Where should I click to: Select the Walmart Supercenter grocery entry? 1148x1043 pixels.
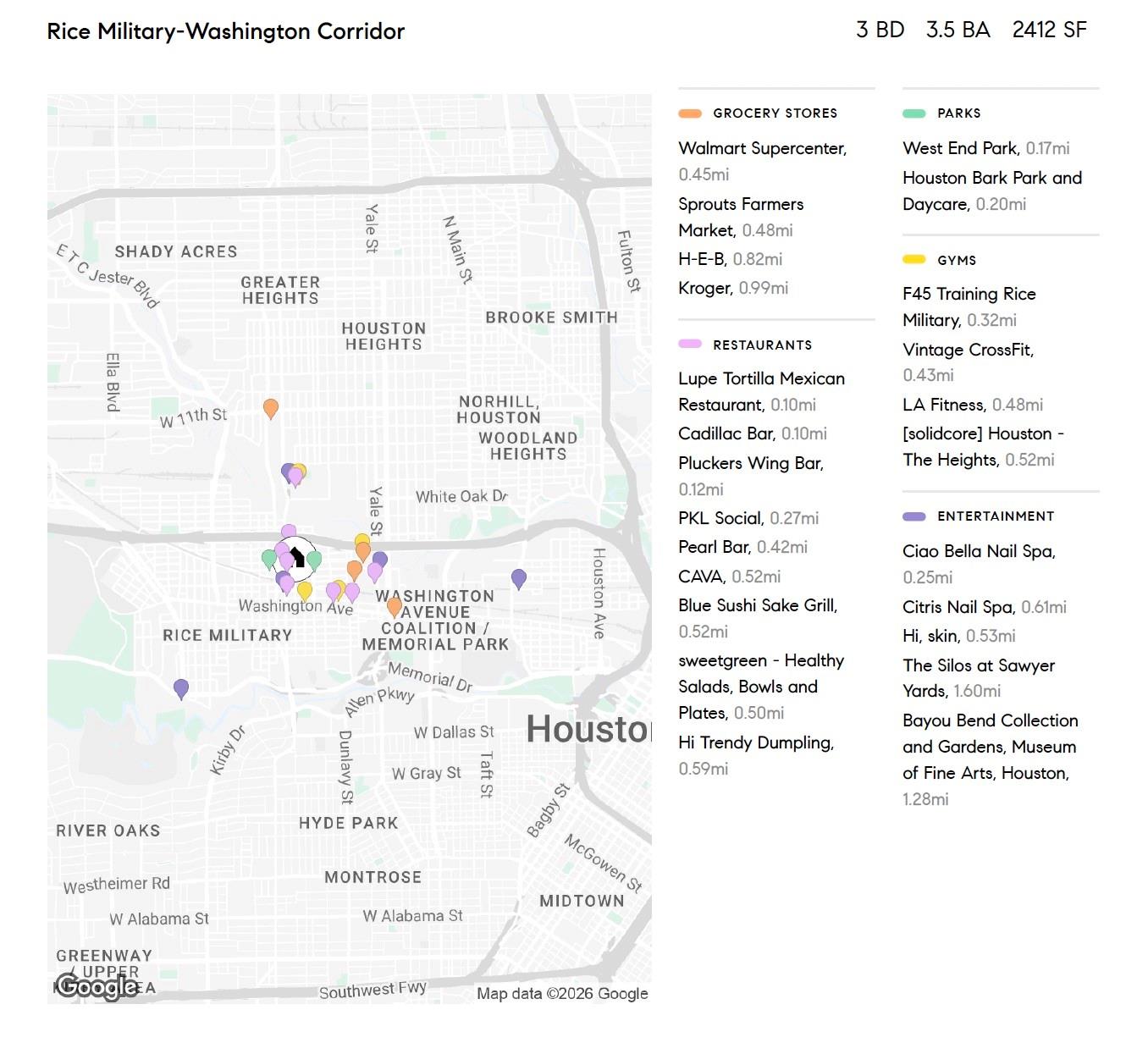(x=763, y=161)
